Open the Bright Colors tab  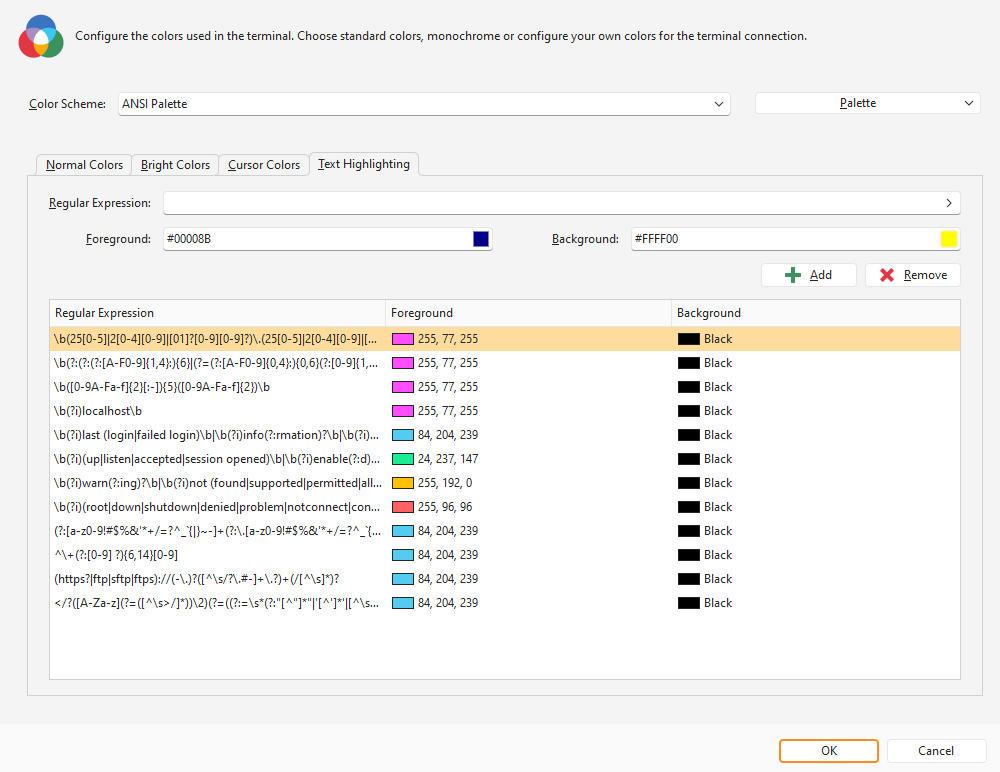pos(175,165)
